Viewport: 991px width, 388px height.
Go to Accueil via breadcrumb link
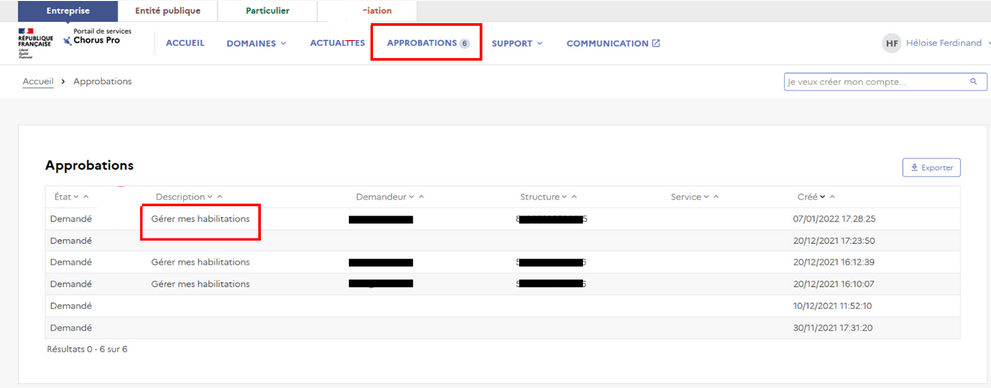pyautogui.click(x=38, y=82)
